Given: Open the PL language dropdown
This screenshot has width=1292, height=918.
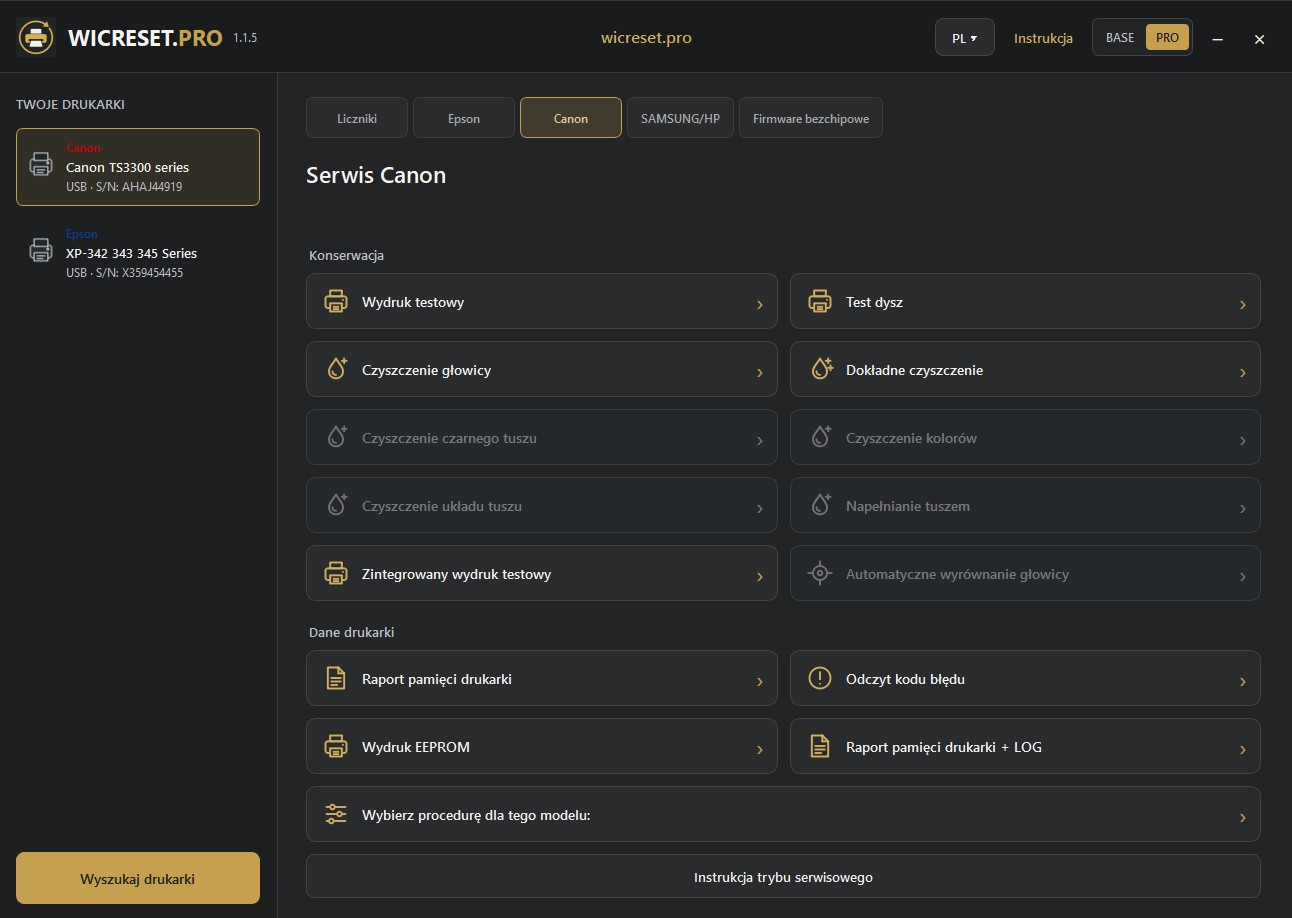Looking at the screenshot, I should 965,38.
